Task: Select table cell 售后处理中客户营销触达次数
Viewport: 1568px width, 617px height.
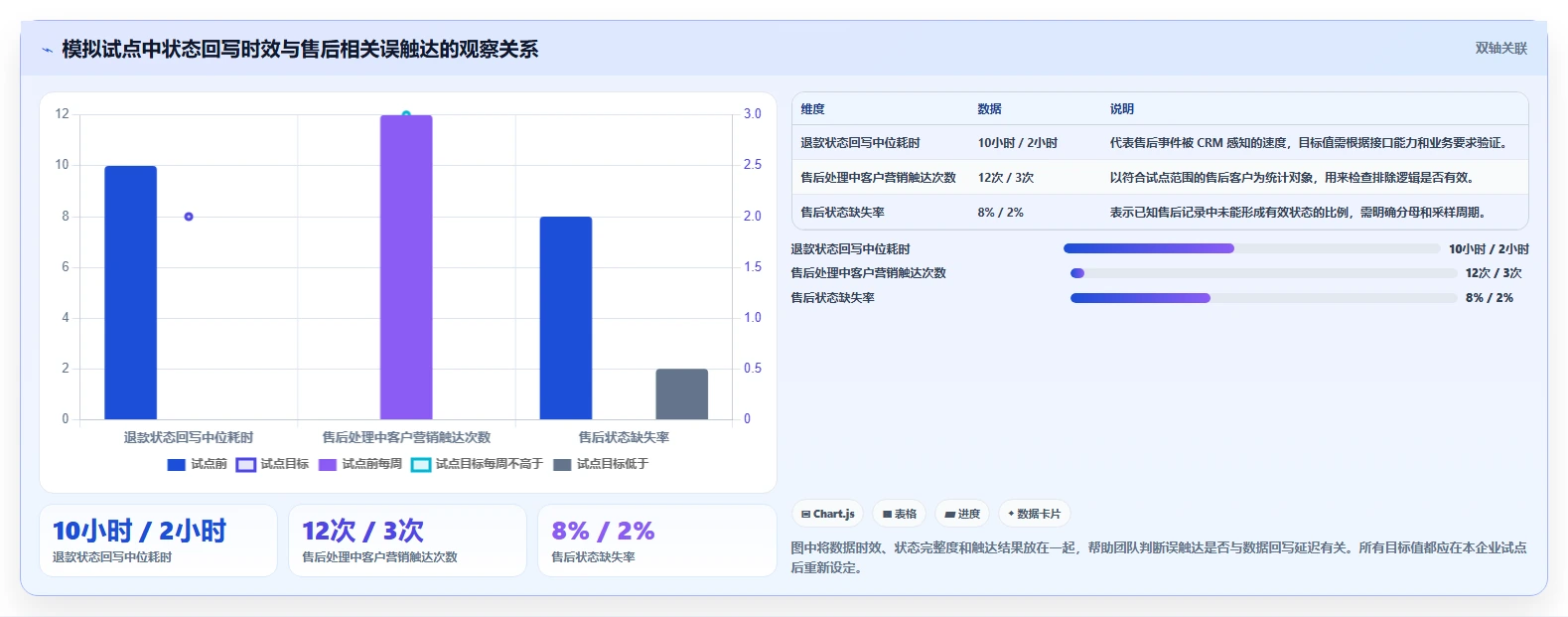Action: pyautogui.click(x=878, y=178)
